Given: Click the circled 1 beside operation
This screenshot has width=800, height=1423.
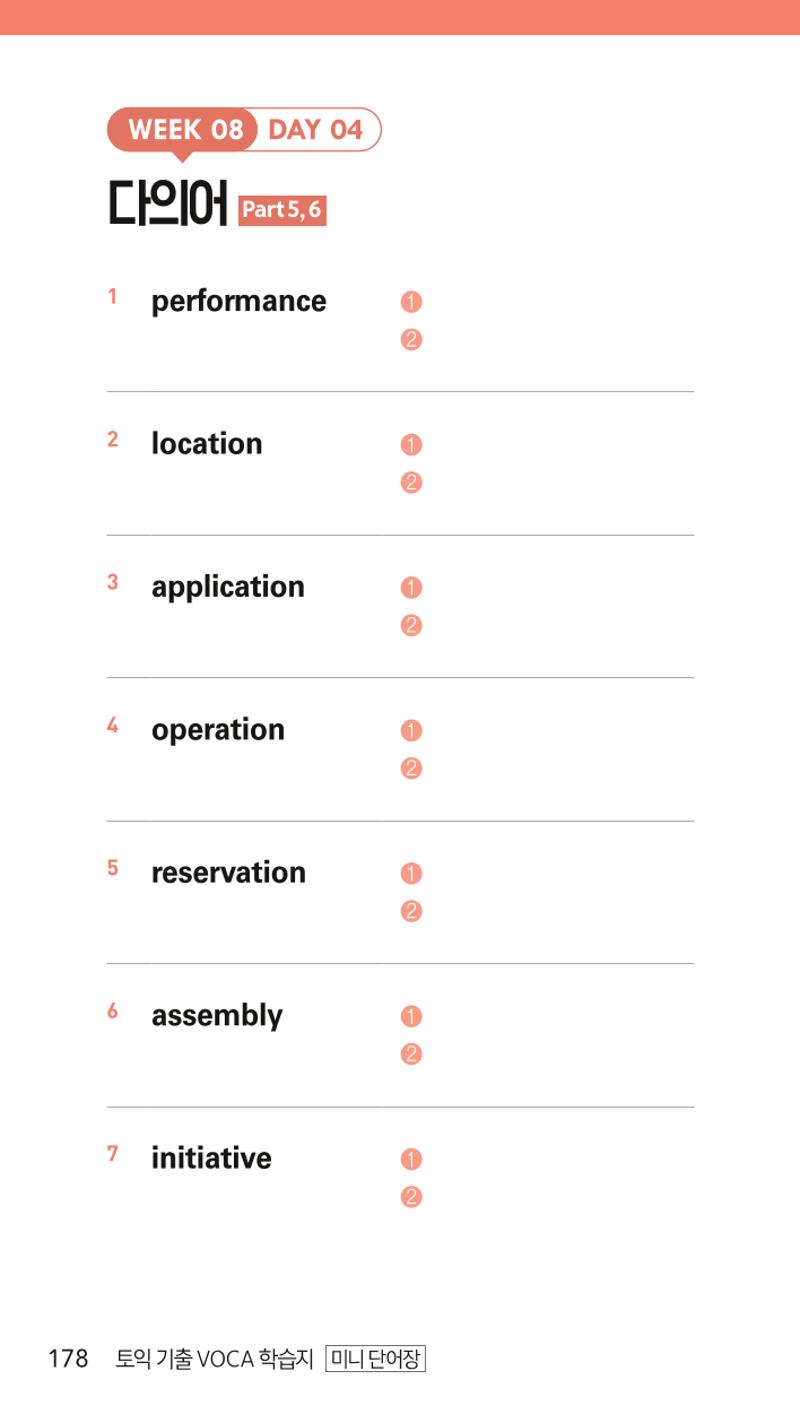Looking at the screenshot, I should (x=411, y=731).
